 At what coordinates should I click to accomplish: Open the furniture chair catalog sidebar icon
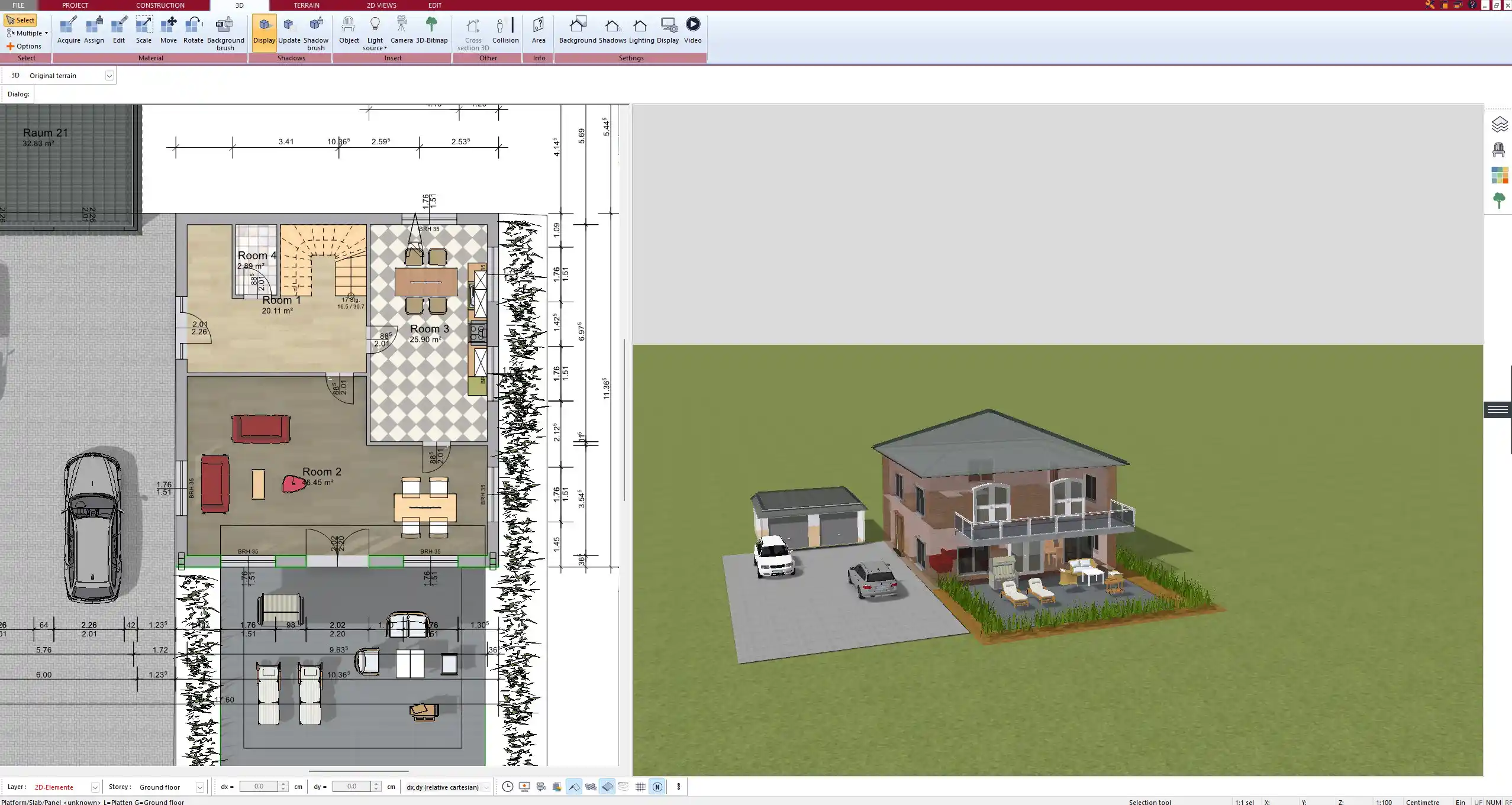click(1498, 150)
